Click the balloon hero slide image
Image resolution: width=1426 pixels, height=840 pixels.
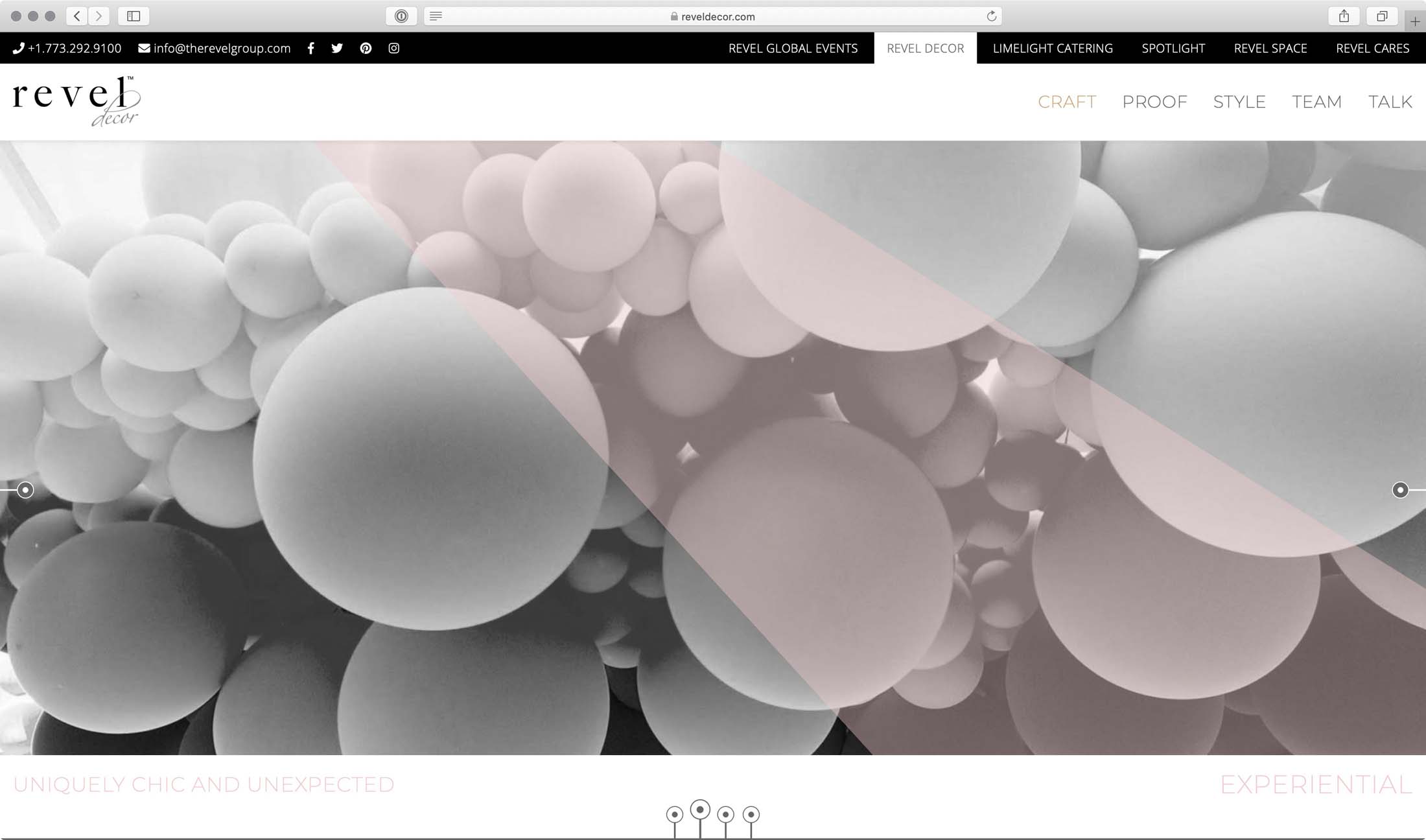[713, 448]
